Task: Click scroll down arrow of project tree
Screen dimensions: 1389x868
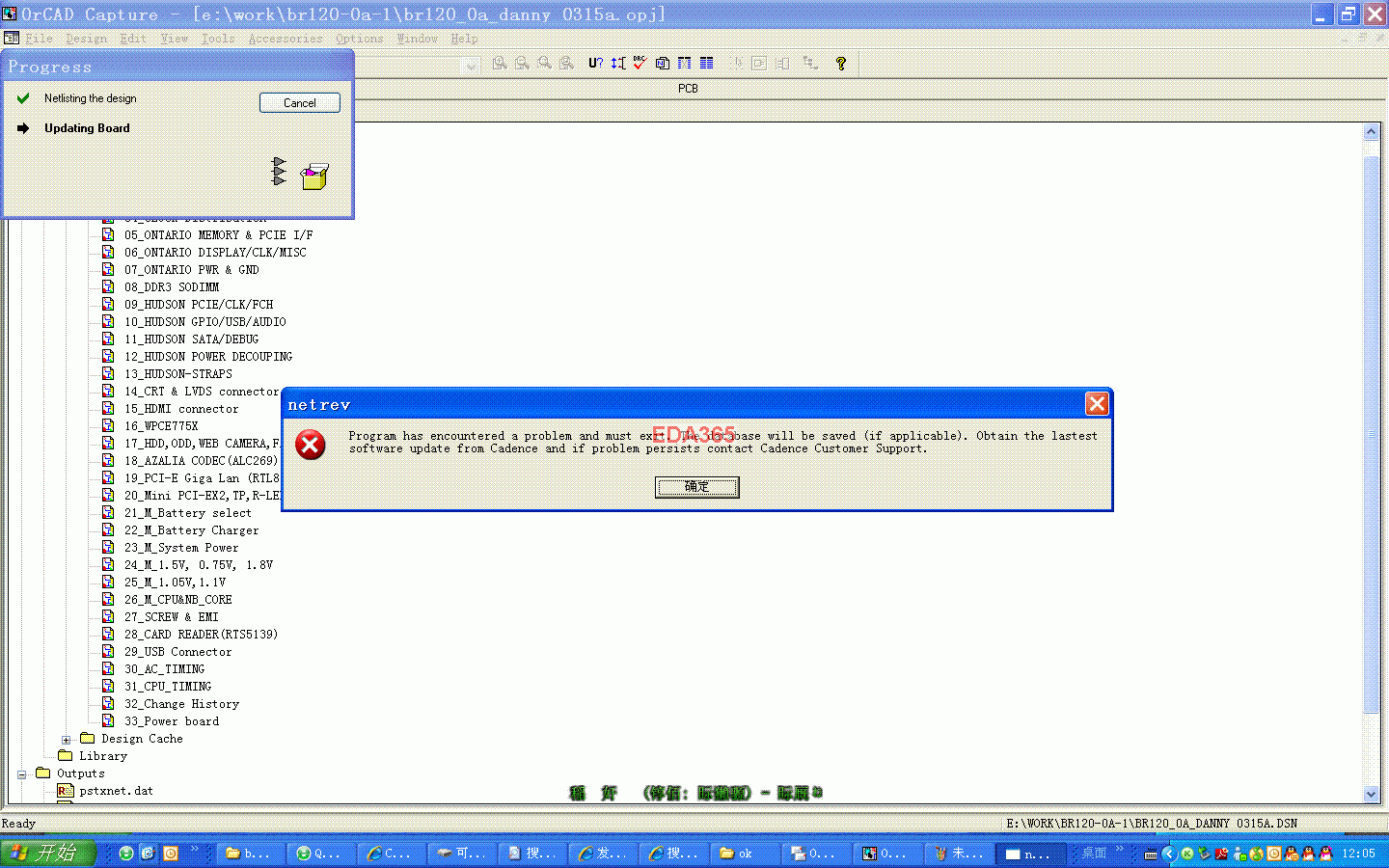Action: 1372,795
